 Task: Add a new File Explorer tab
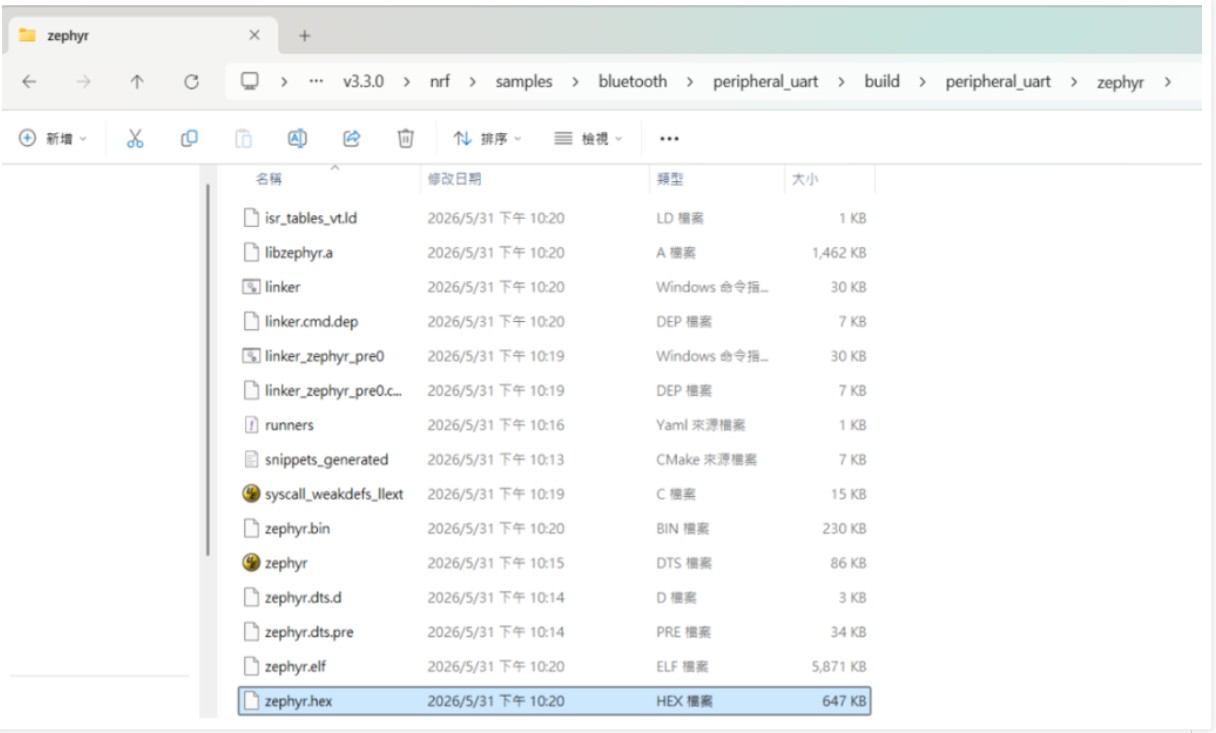click(x=305, y=36)
